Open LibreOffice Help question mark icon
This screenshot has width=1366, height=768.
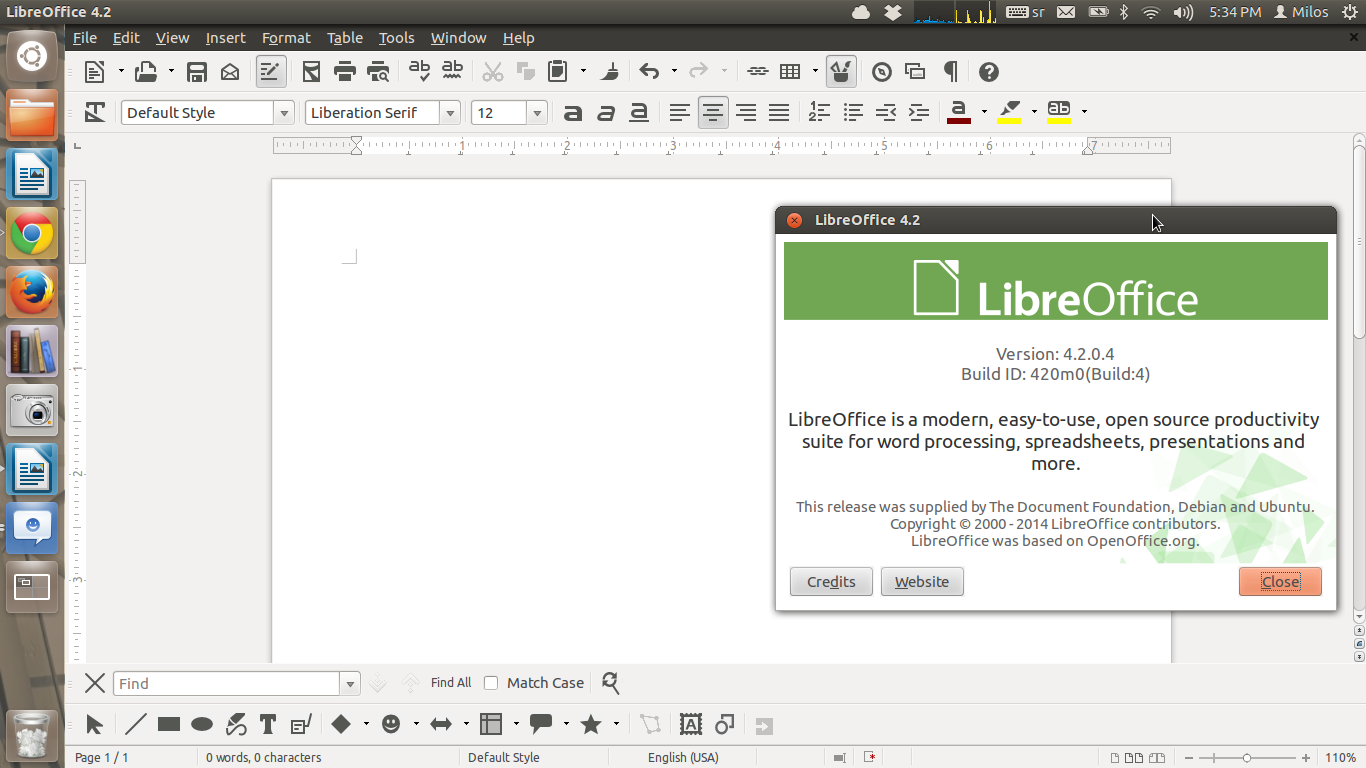[x=989, y=71]
